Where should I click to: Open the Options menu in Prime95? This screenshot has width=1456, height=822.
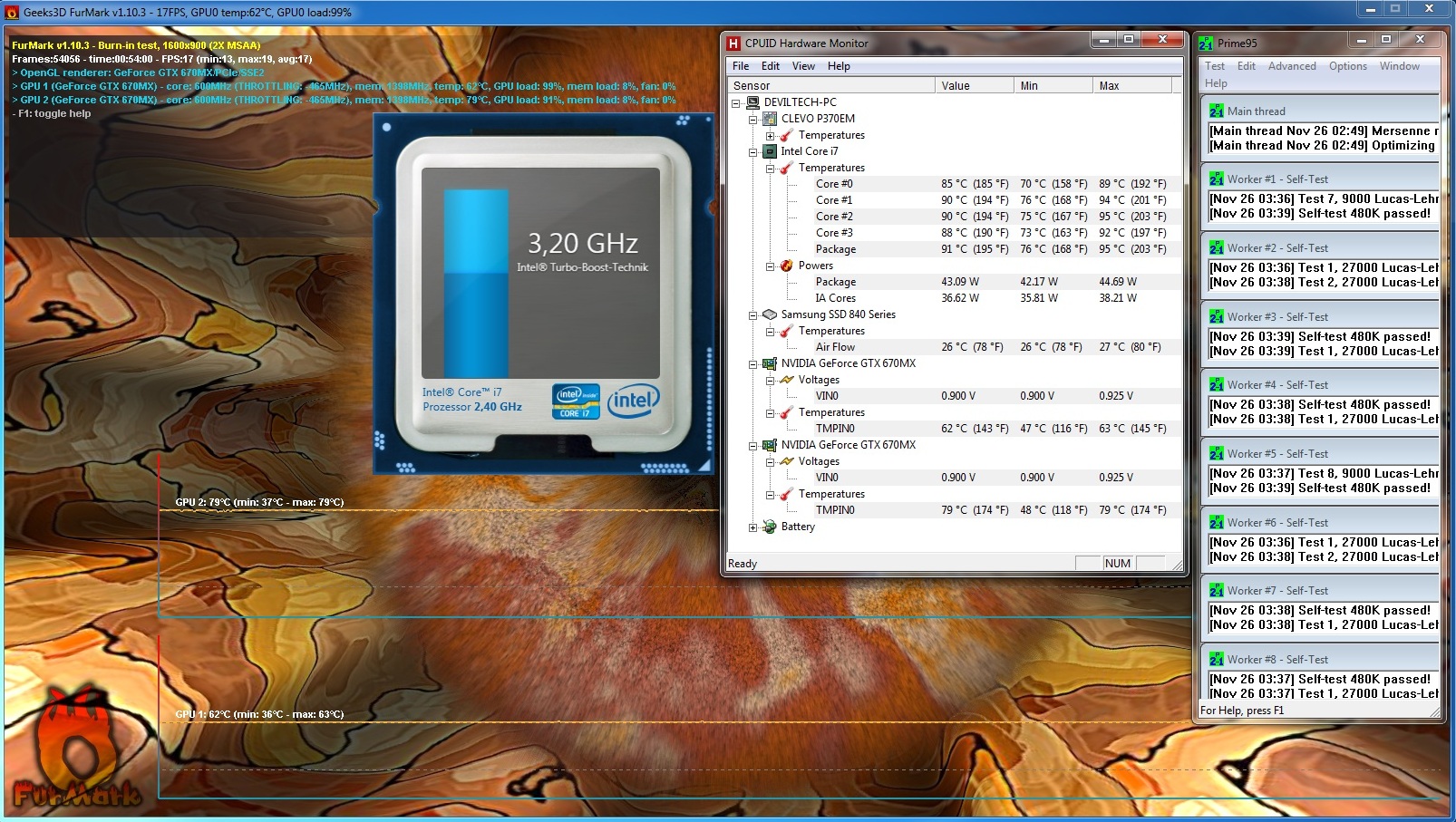coord(1348,66)
